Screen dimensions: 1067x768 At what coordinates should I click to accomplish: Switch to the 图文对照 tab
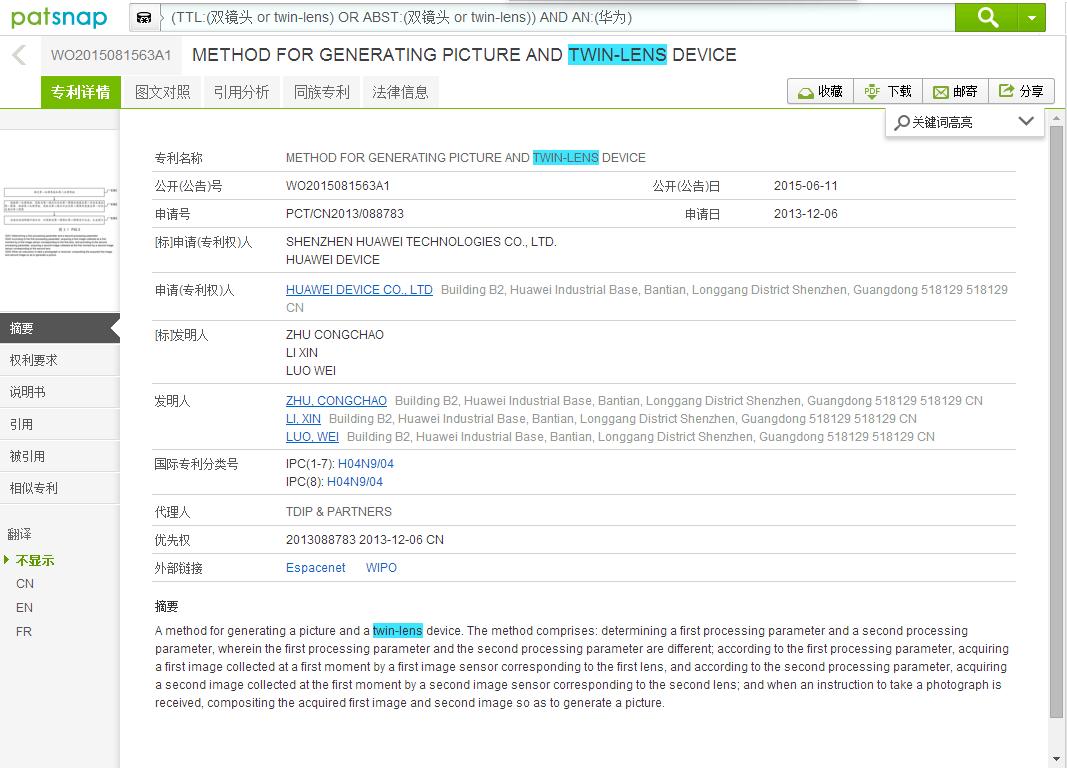pyautogui.click(x=162, y=92)
